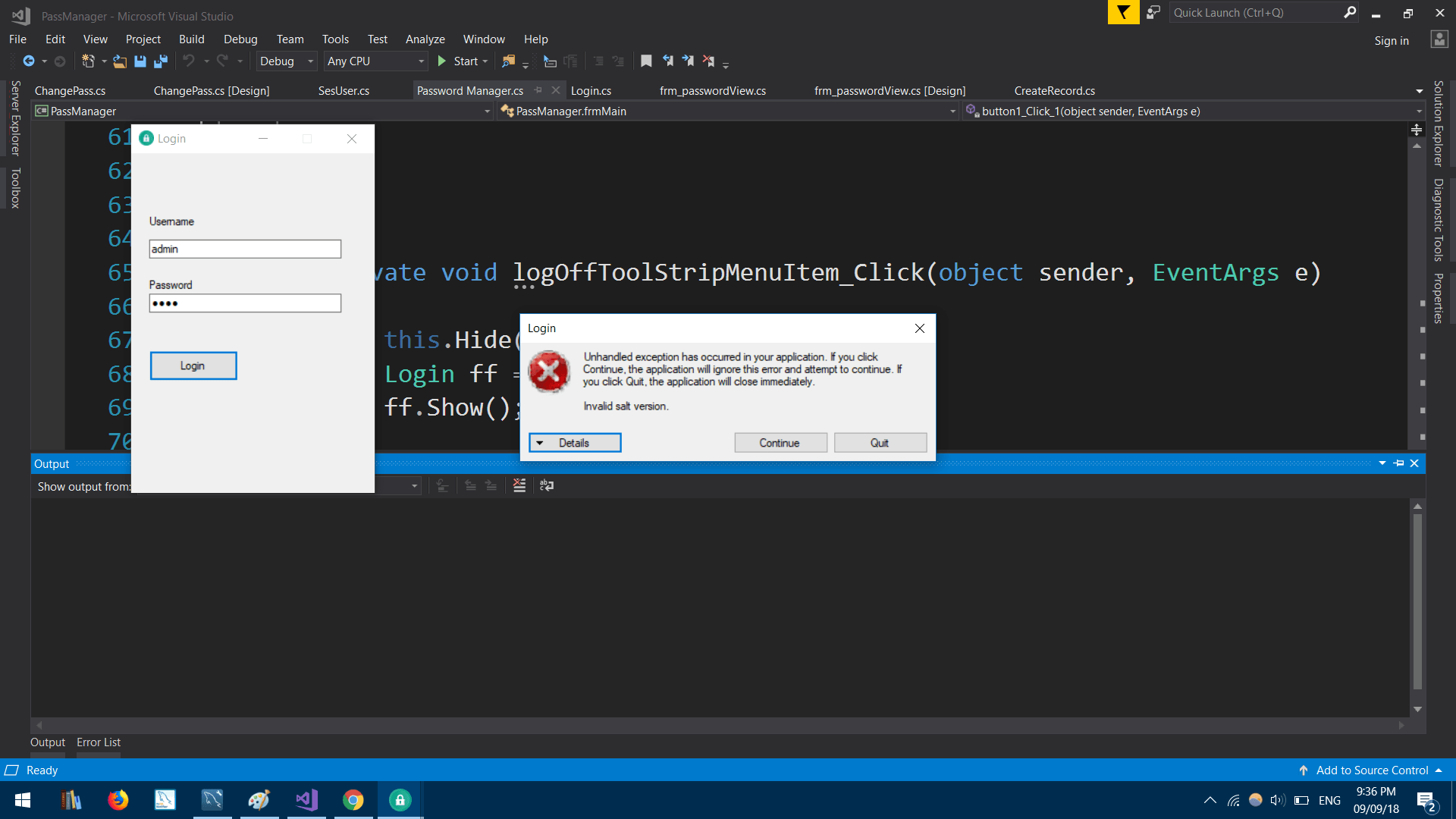Open the Analyze menu
1456x819 pixels.
click(425, 39)
